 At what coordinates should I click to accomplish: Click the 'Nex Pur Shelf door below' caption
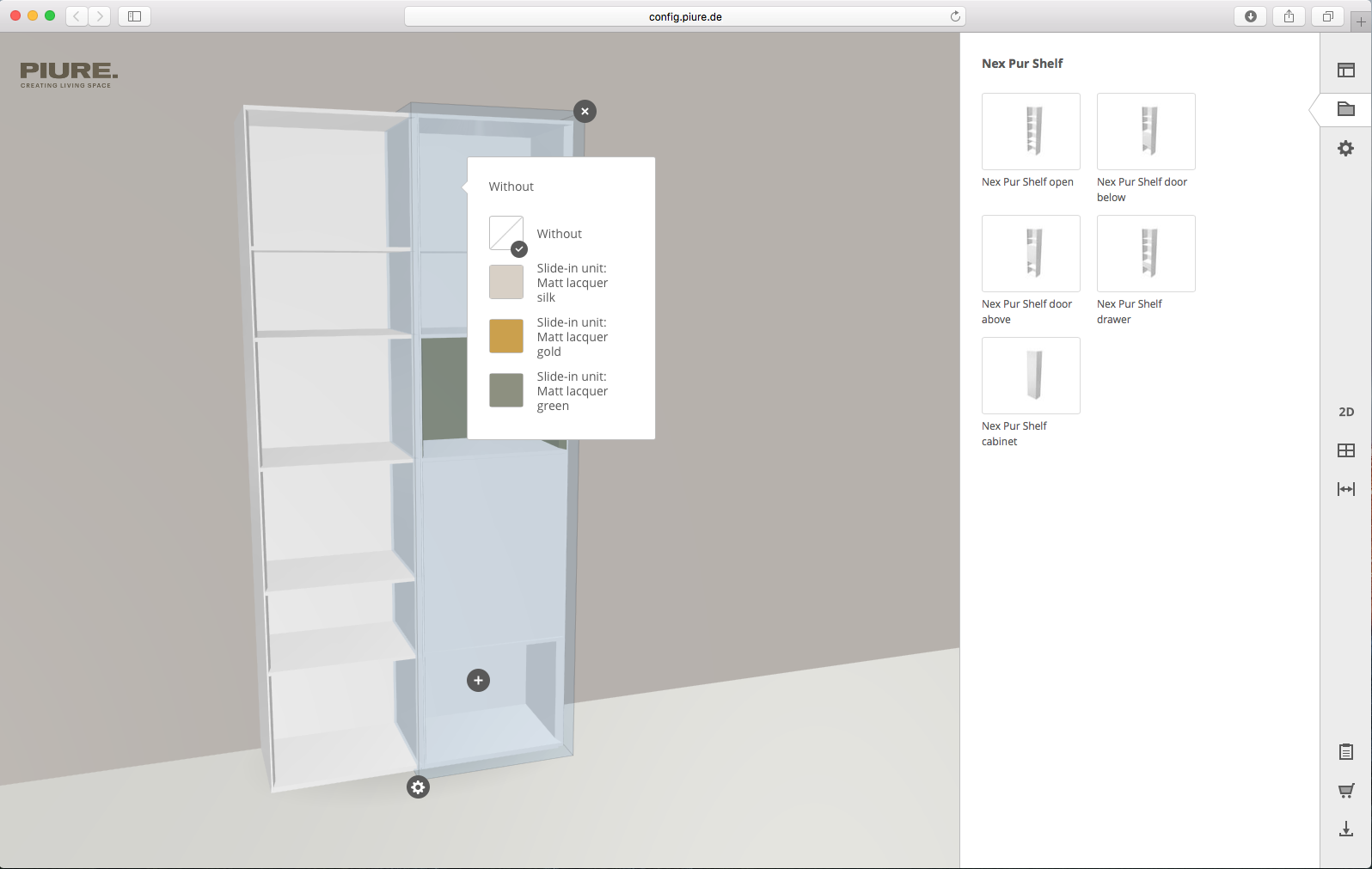click(1142, 189)
